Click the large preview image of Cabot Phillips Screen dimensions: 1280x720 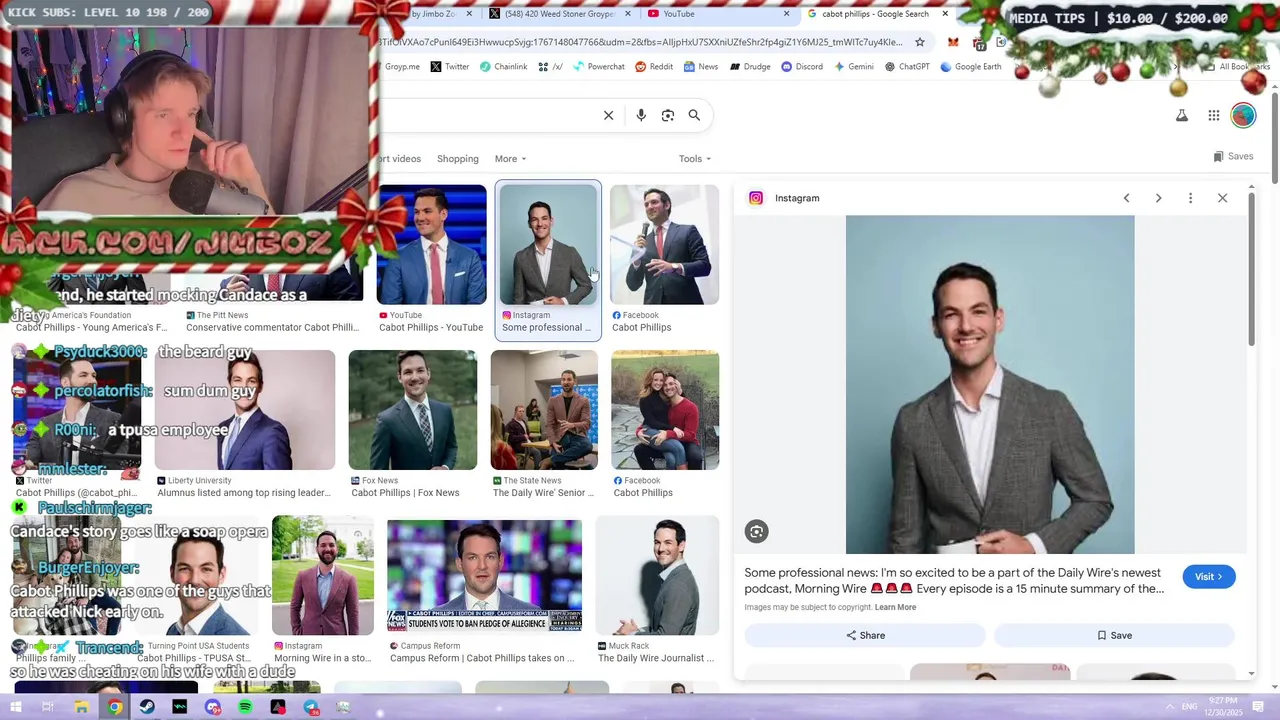990,385
